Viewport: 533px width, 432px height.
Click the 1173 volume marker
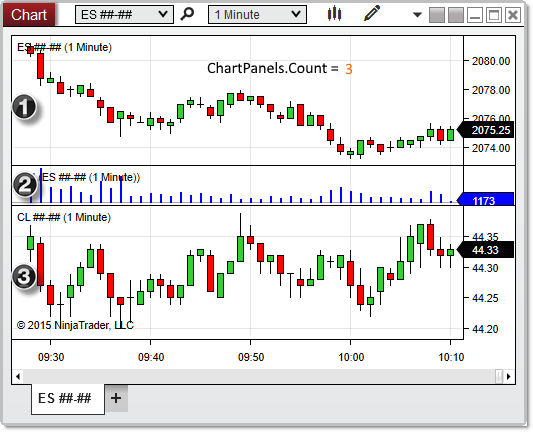[485, 200]
